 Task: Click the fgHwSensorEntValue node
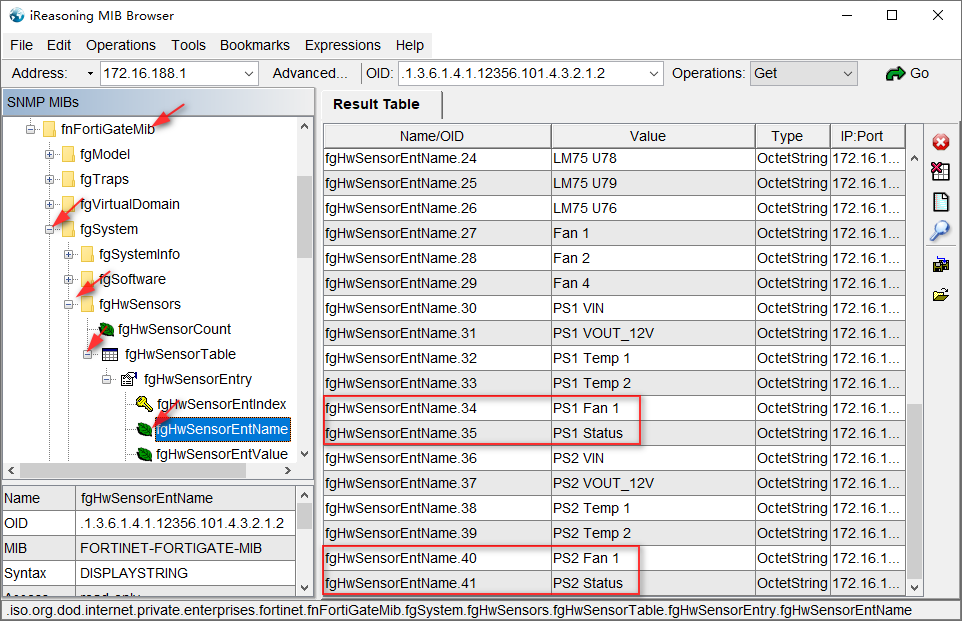[220, 454]
